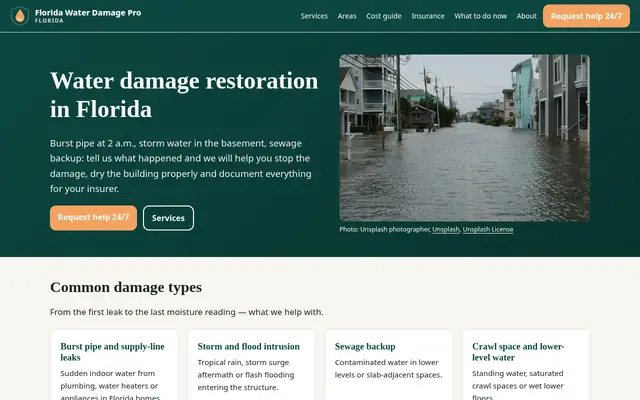Image resolution: width=640 pixels, height=400 pixels.
Task: Open the Unsplash link in photo credit
Action: (446, 229)
